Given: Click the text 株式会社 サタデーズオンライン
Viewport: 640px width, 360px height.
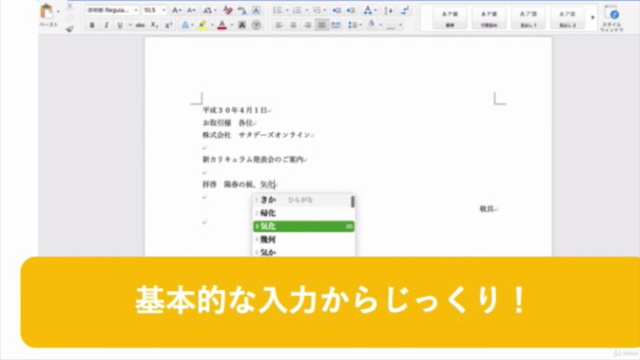Looking at the screenshot, I should tap(256, 135).
